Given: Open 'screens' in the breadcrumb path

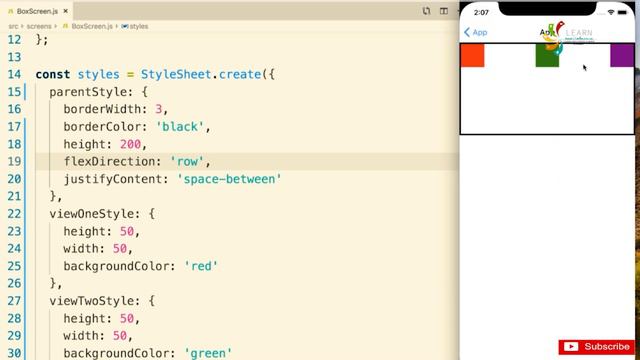Looking at the screenshot, I should pos(39,26).
